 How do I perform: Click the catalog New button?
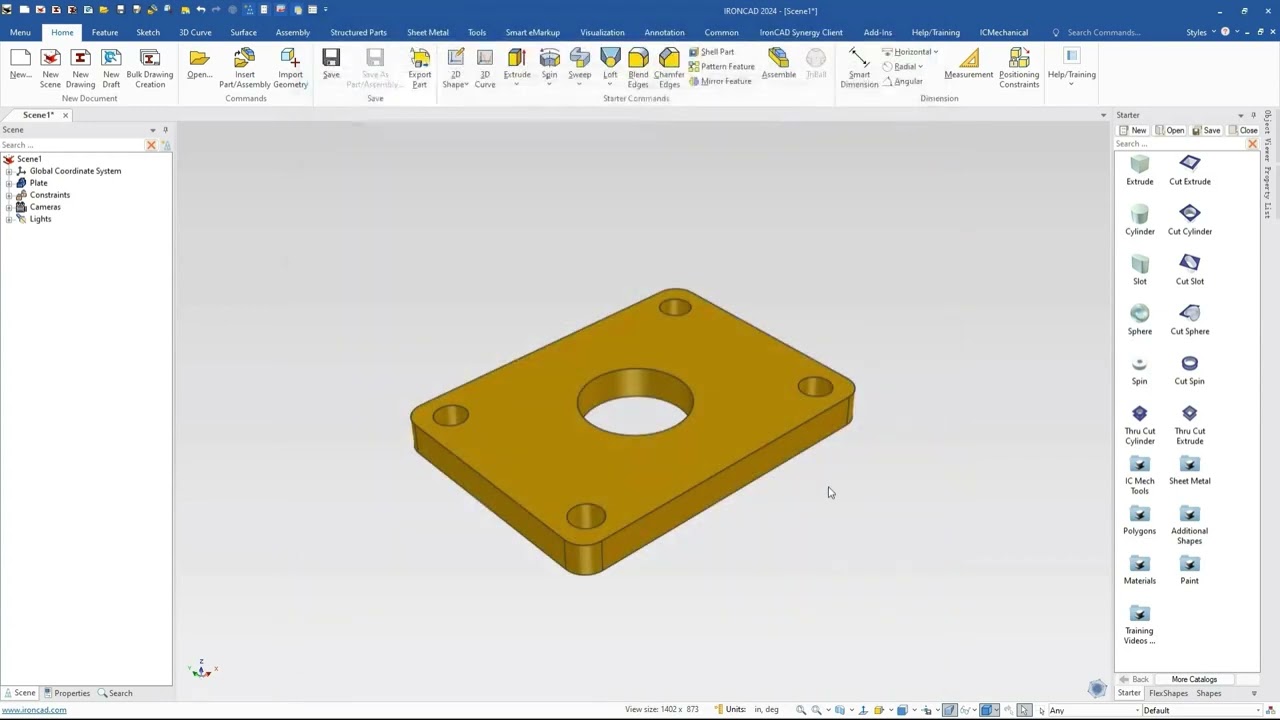tap(1133, 130)
